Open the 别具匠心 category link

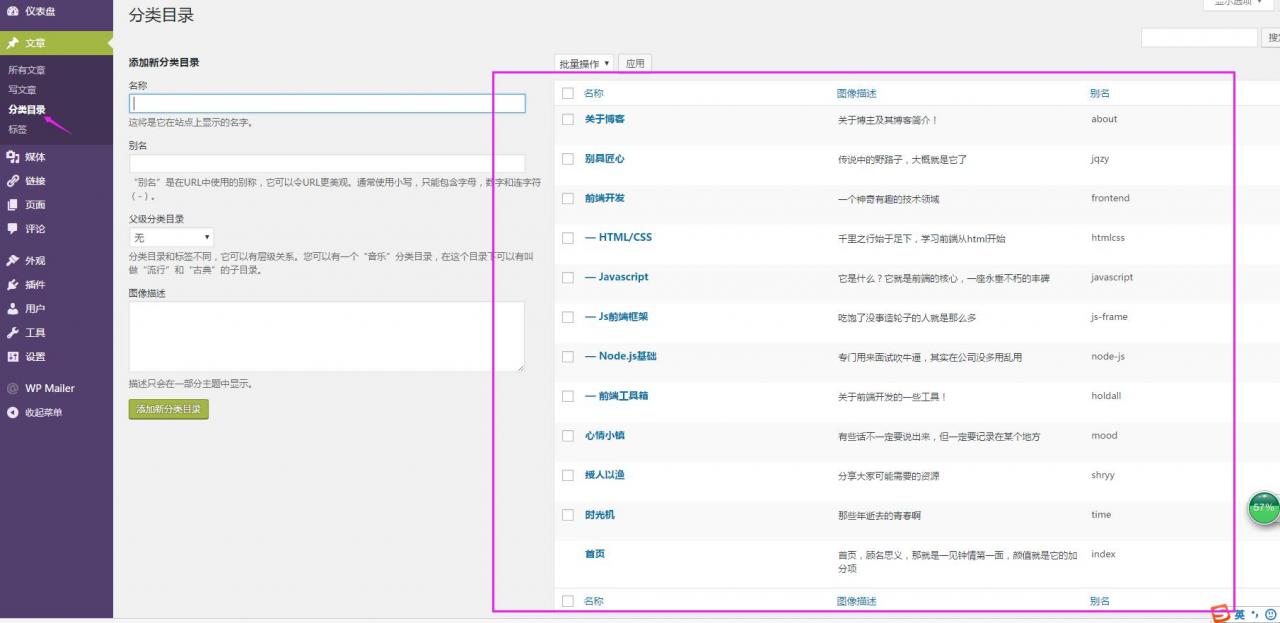tap(602, 158)
